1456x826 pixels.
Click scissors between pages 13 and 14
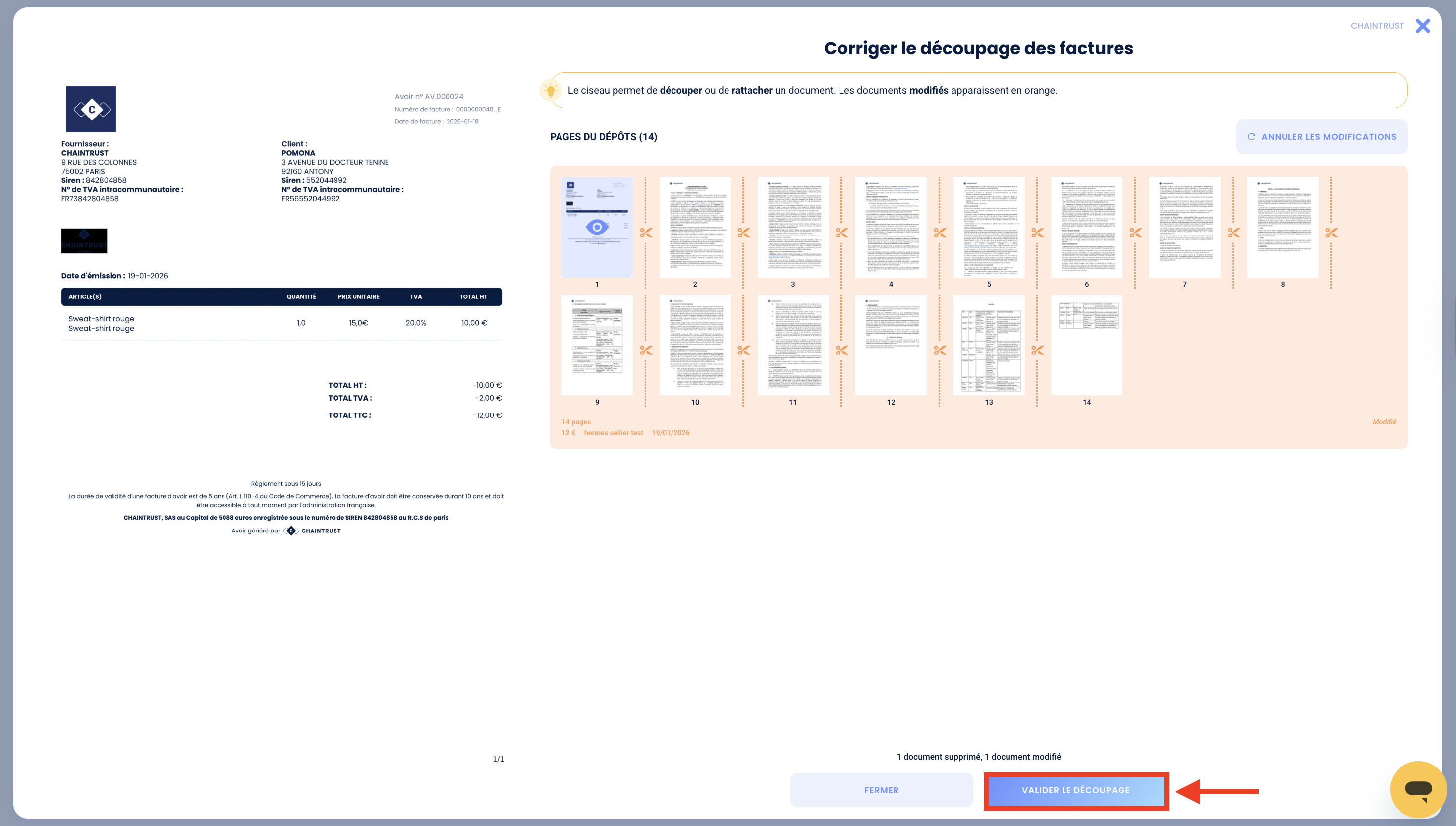[1038, 351]
